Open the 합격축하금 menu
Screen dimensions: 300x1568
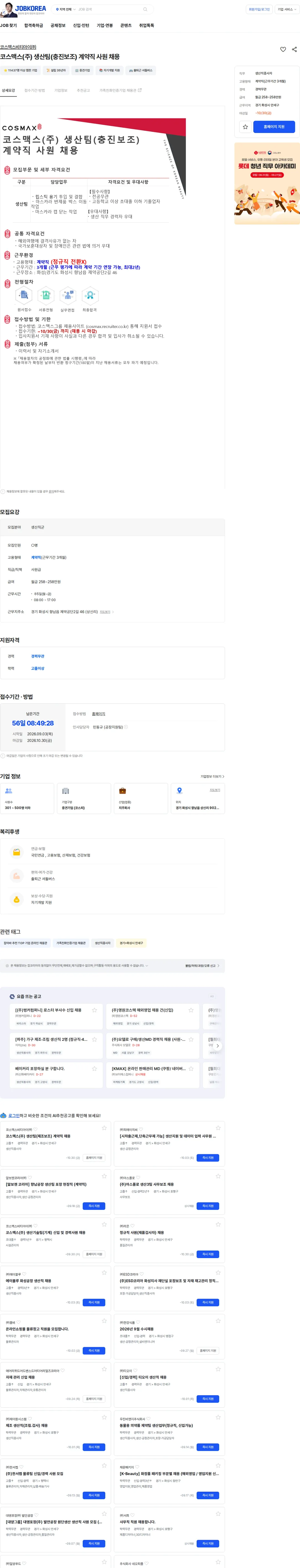pyautogui.click(x=34, y=26)
